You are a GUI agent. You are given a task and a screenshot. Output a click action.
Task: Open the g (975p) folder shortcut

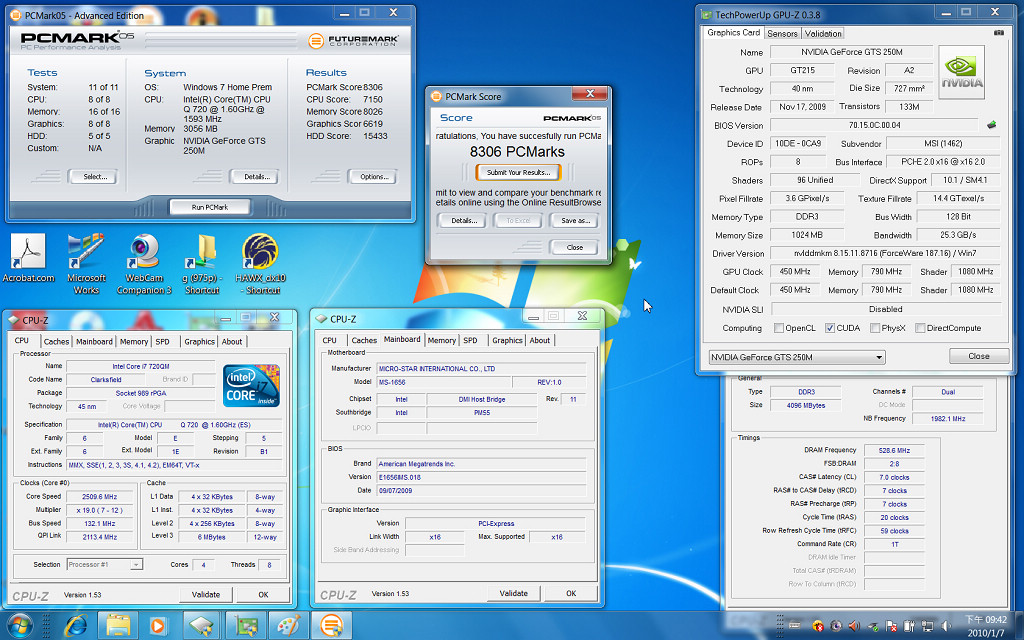click(202, 263)
